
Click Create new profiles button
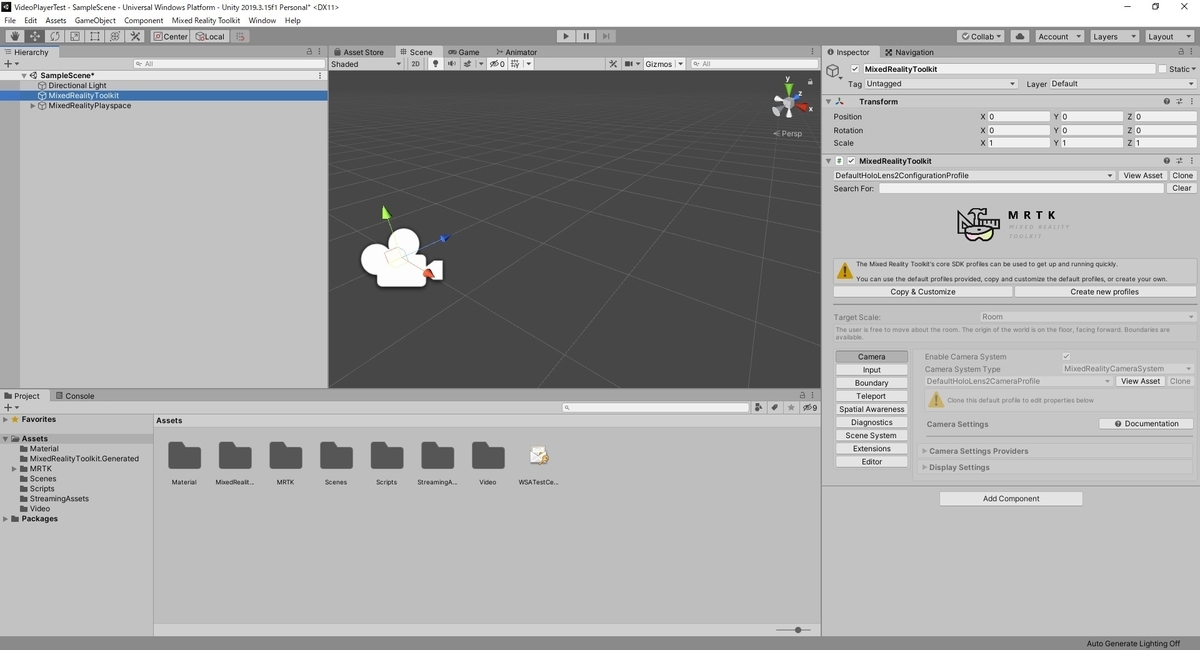(1105, 292)
